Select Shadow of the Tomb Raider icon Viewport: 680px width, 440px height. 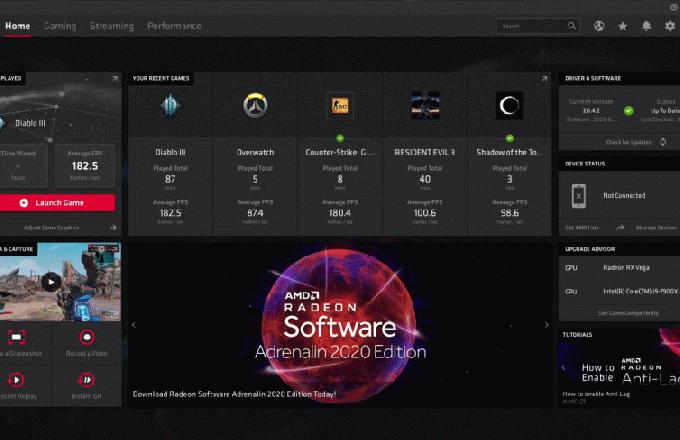(509, 105)
